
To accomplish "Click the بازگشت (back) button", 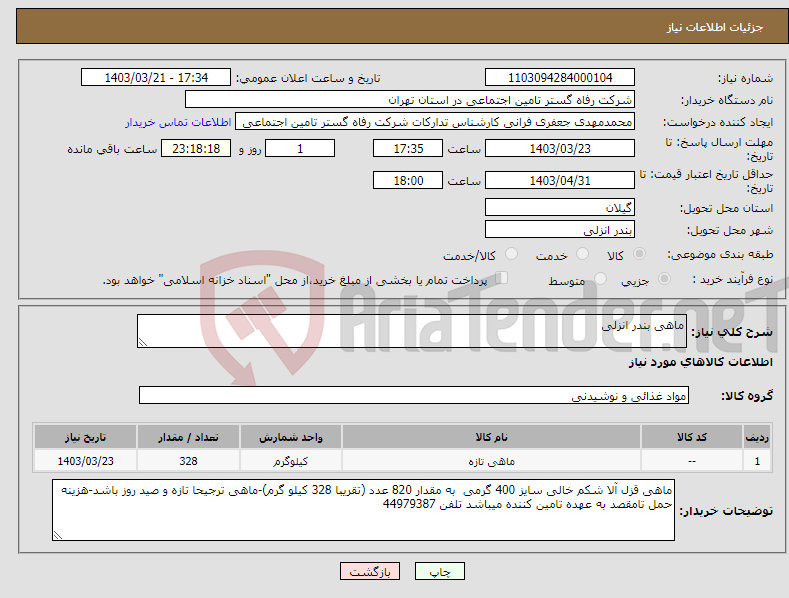I will [x=370, y=571].
